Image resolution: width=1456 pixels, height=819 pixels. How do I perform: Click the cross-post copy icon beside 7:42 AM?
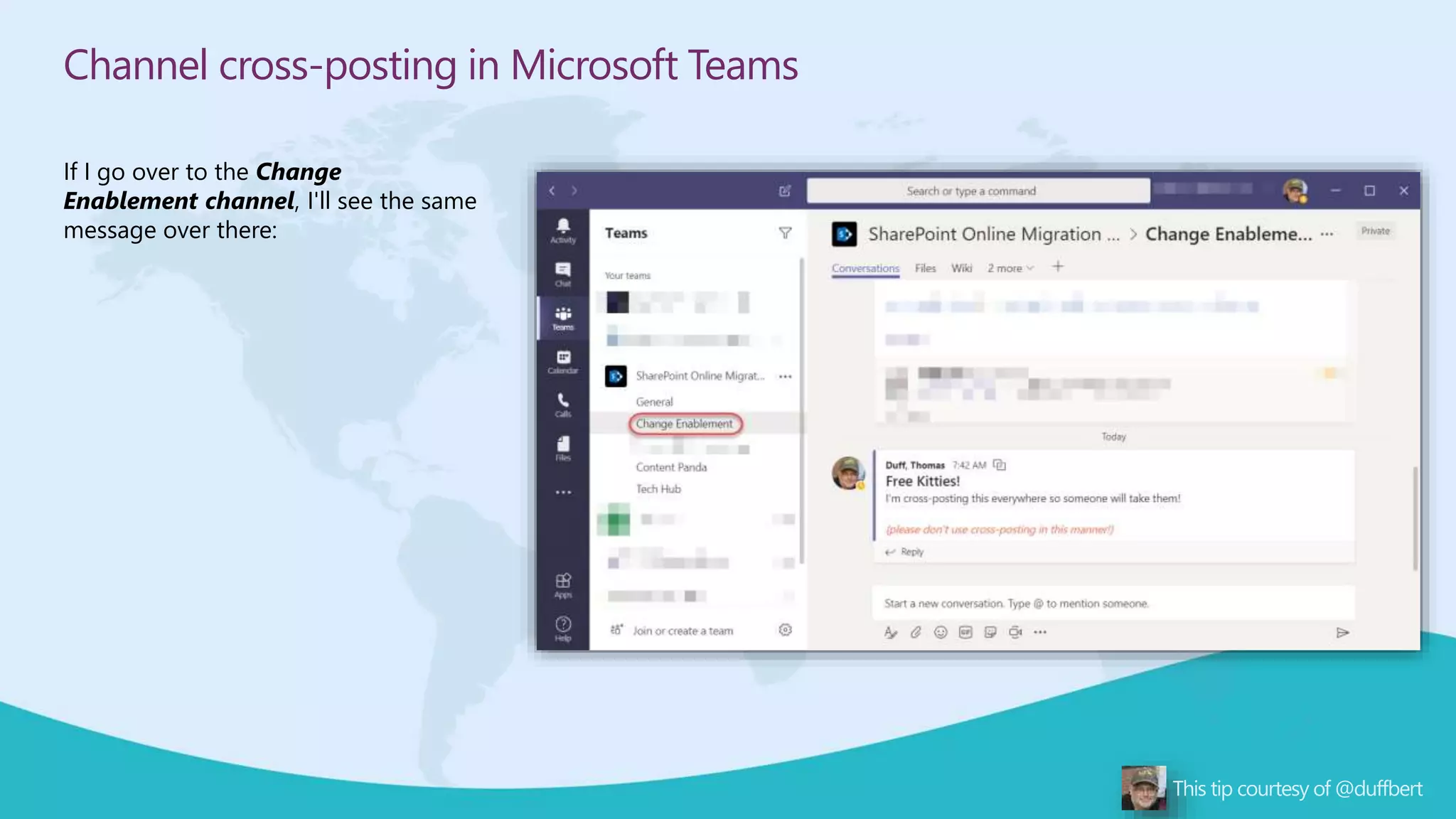pyautogui.click(x=1000, y=465)
